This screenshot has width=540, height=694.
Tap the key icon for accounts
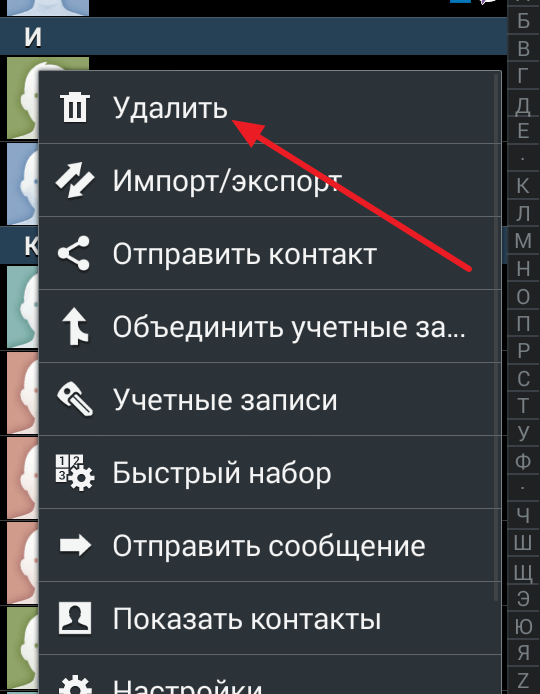[75, 399]
